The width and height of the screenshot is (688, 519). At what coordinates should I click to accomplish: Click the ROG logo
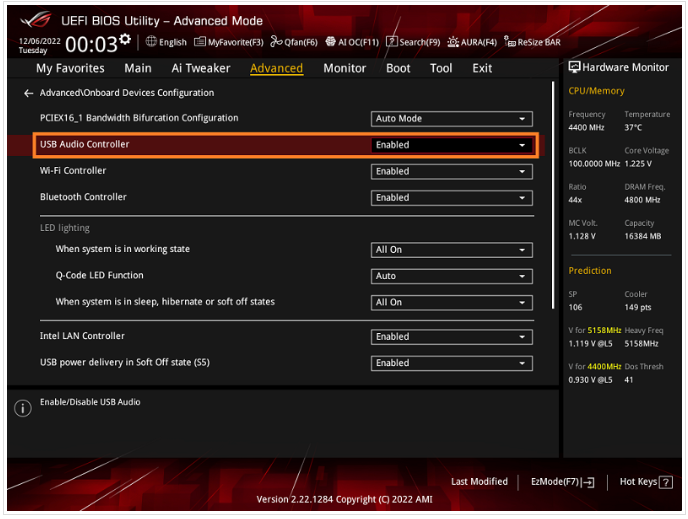point(36,20)
